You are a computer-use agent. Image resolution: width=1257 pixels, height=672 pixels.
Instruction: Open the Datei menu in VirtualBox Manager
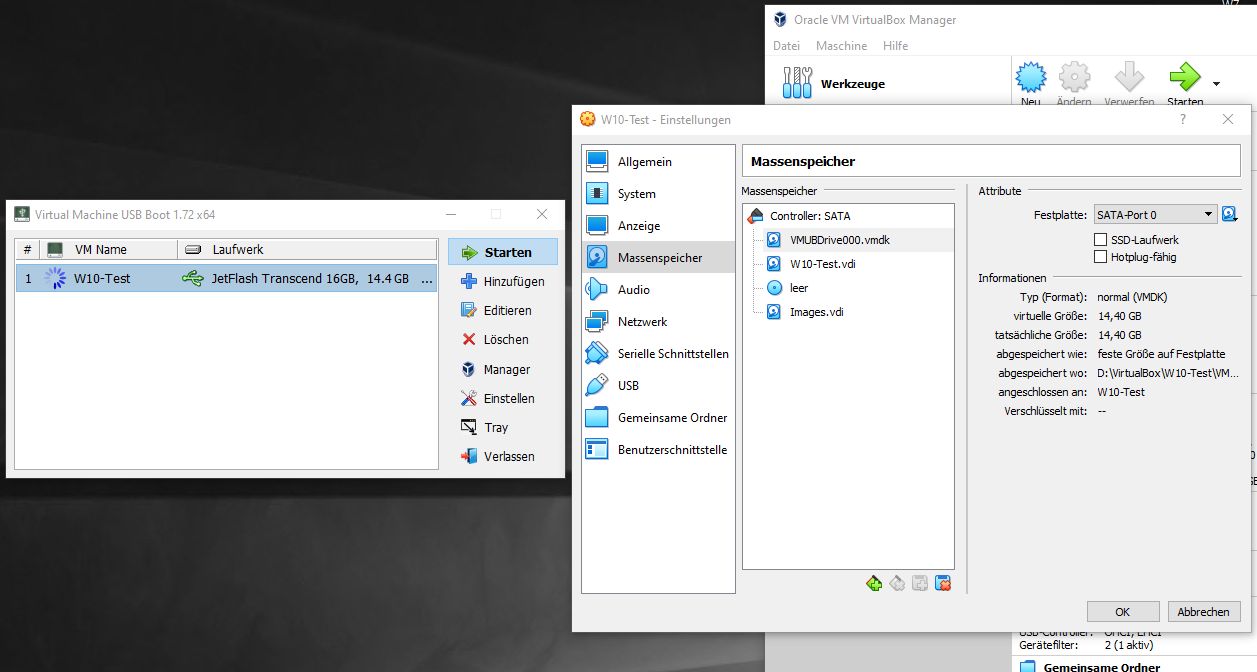point(787,46)
